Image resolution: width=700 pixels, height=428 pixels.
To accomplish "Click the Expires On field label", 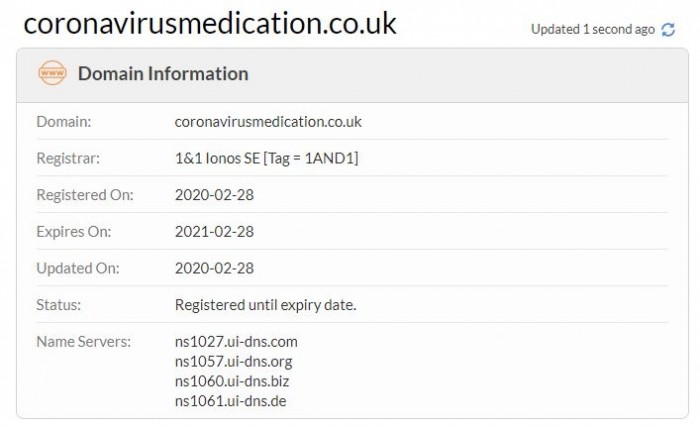I will click(x=74, y=231).
